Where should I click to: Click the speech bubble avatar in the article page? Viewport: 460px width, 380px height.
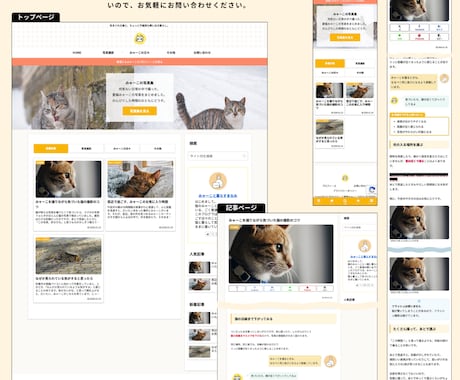click(x=330, y=361)
